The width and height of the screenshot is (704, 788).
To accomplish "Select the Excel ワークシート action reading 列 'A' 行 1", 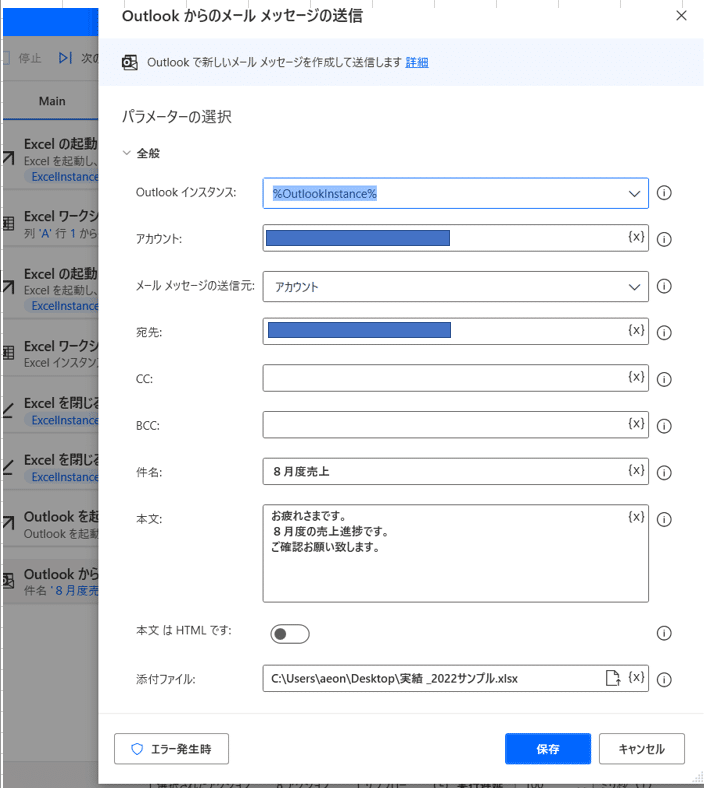I will [x=51, y=225].
